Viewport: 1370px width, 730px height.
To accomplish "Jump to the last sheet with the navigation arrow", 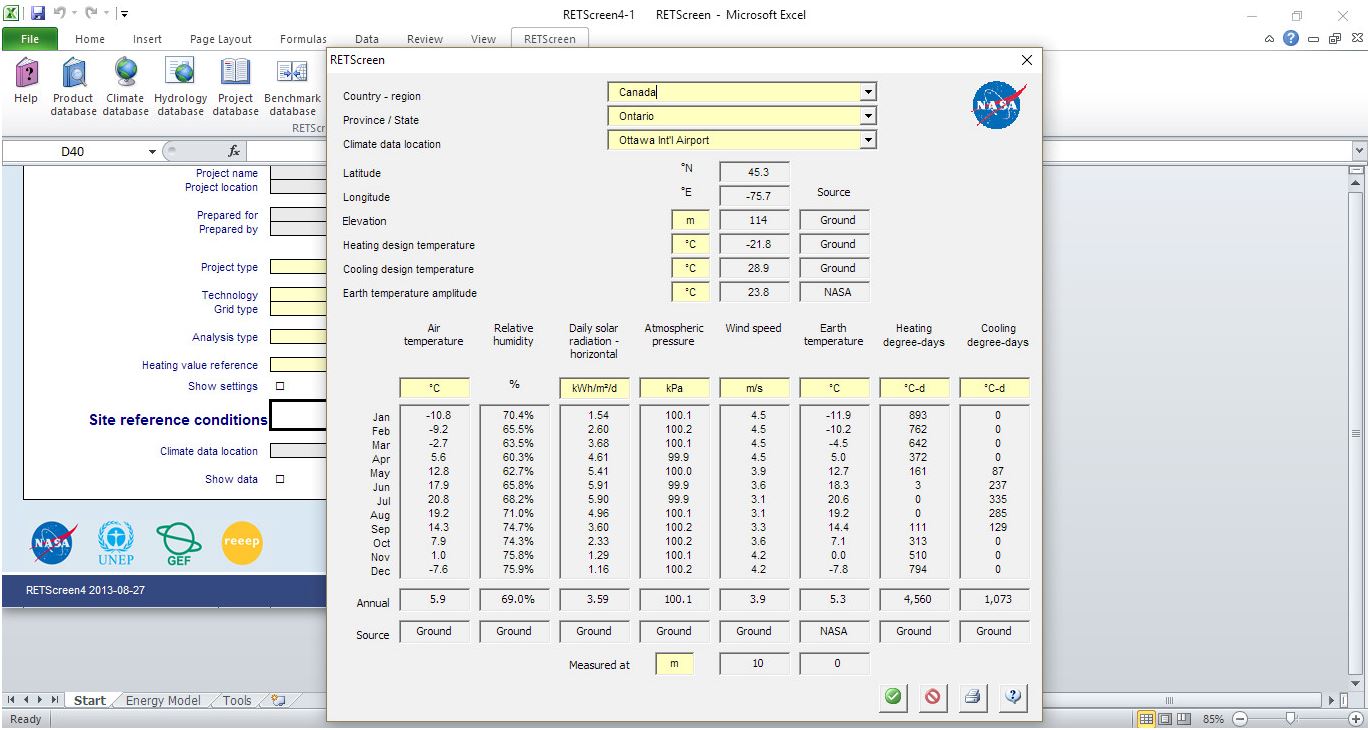I will pyautogui.click(x=55, y=701).
